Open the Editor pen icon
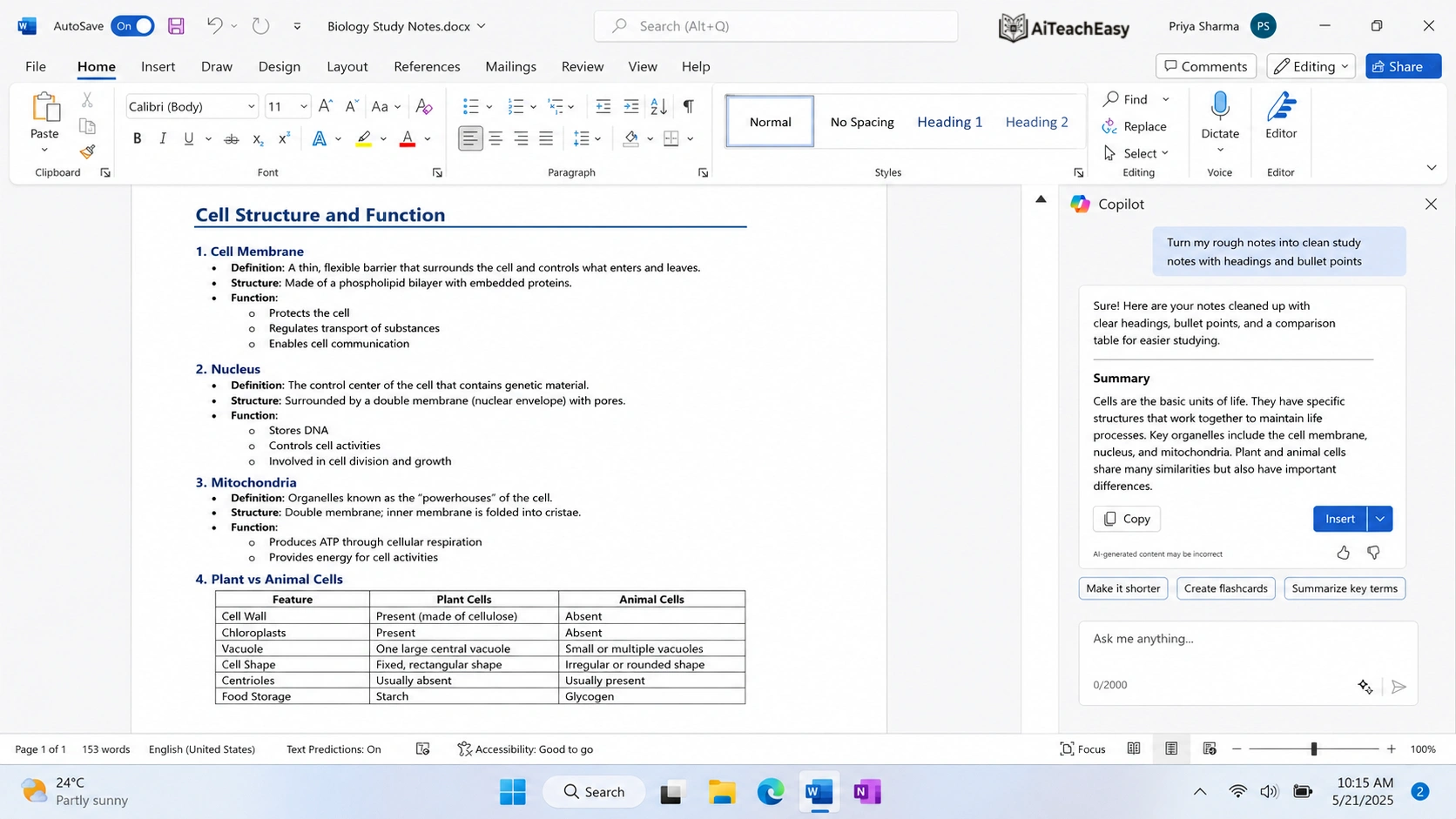 pos(1281,106)
